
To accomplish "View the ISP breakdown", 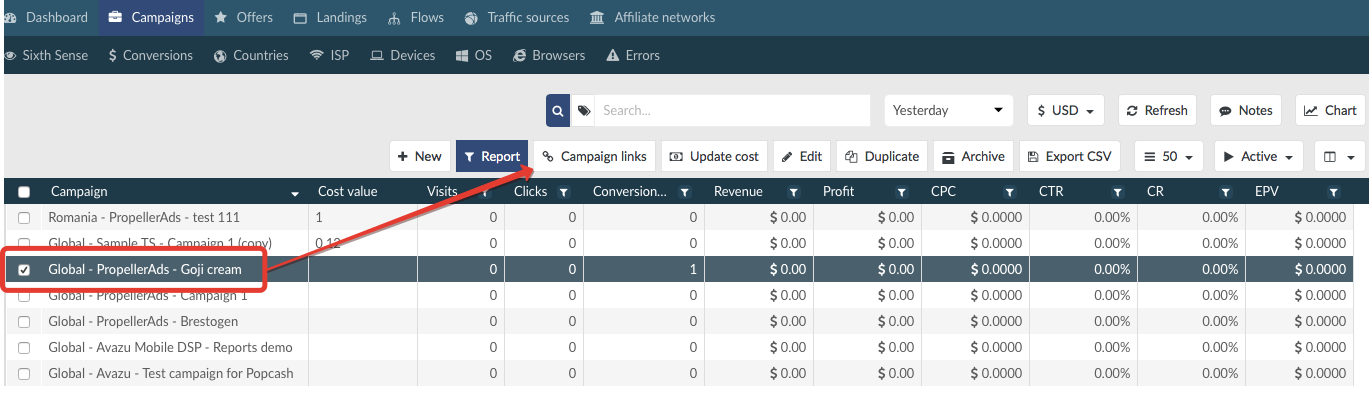I will coord(329,55).
